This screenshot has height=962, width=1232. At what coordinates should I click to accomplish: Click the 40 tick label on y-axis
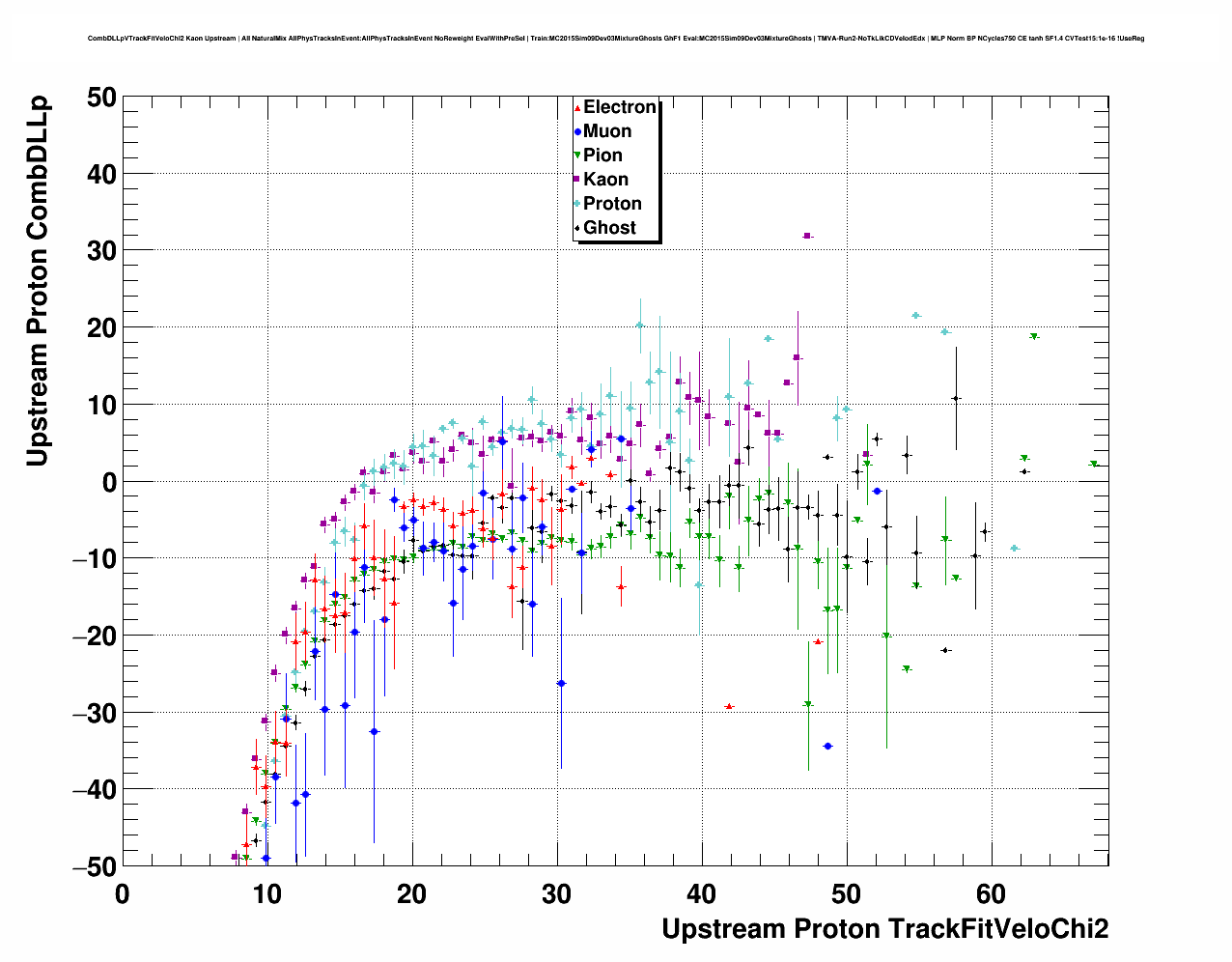pyautogui.click(x=101, y=174)
